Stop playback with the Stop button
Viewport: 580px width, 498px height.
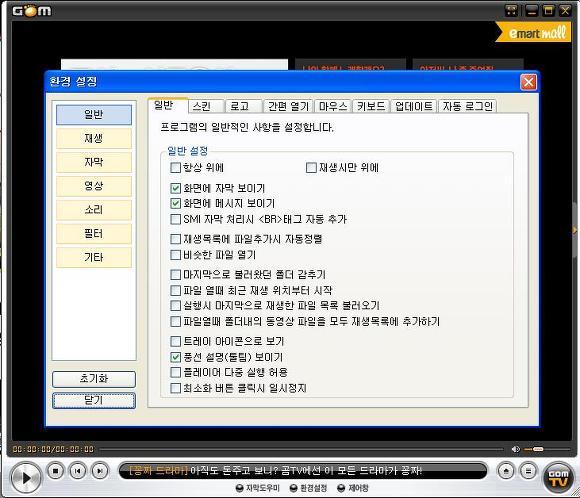(x=55, y=471)
